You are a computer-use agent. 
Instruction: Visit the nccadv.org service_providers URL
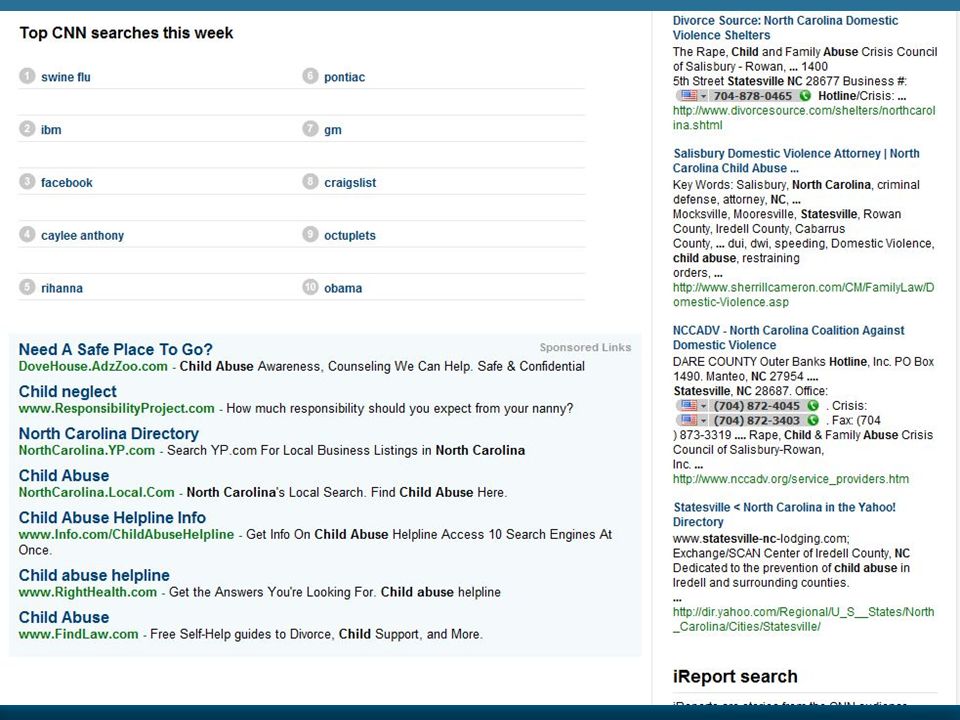(x=791, y=479)
